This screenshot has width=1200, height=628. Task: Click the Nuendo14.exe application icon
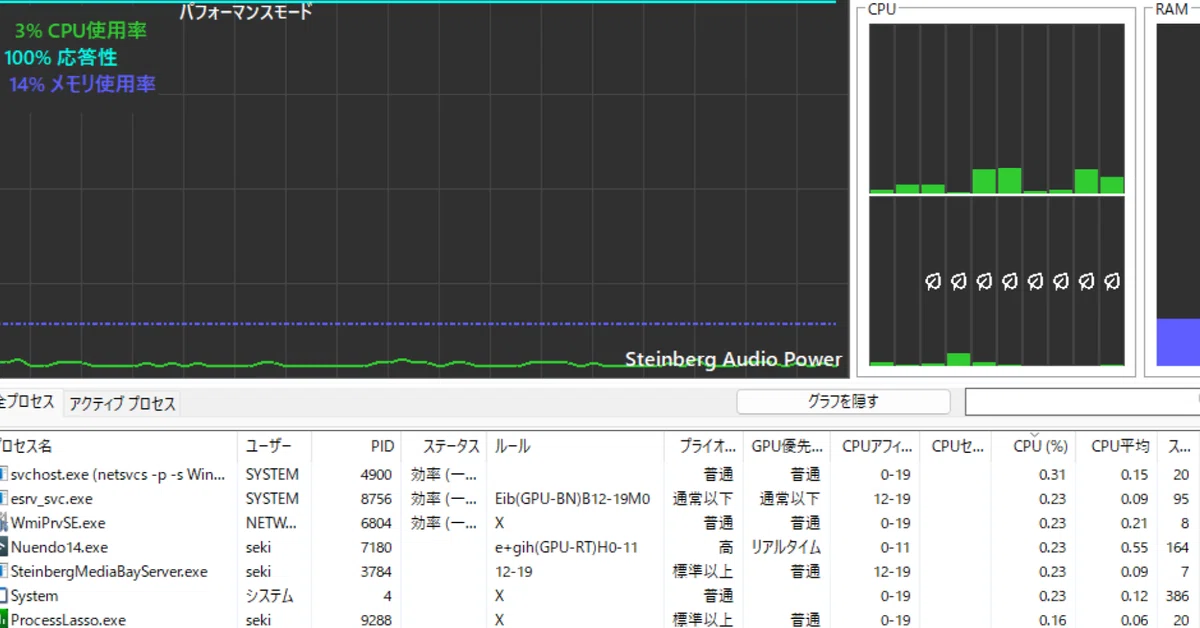click(x=3, y=547)
